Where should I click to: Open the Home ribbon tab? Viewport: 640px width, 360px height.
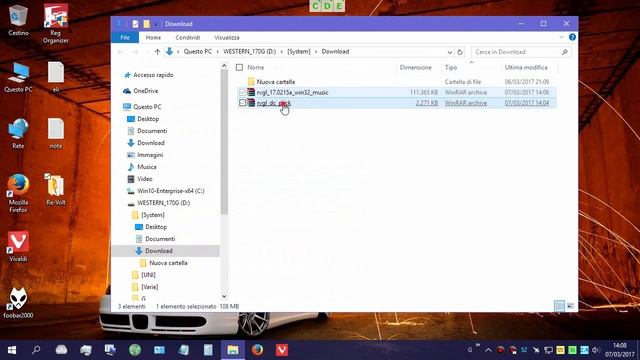(x=153, y=37)
